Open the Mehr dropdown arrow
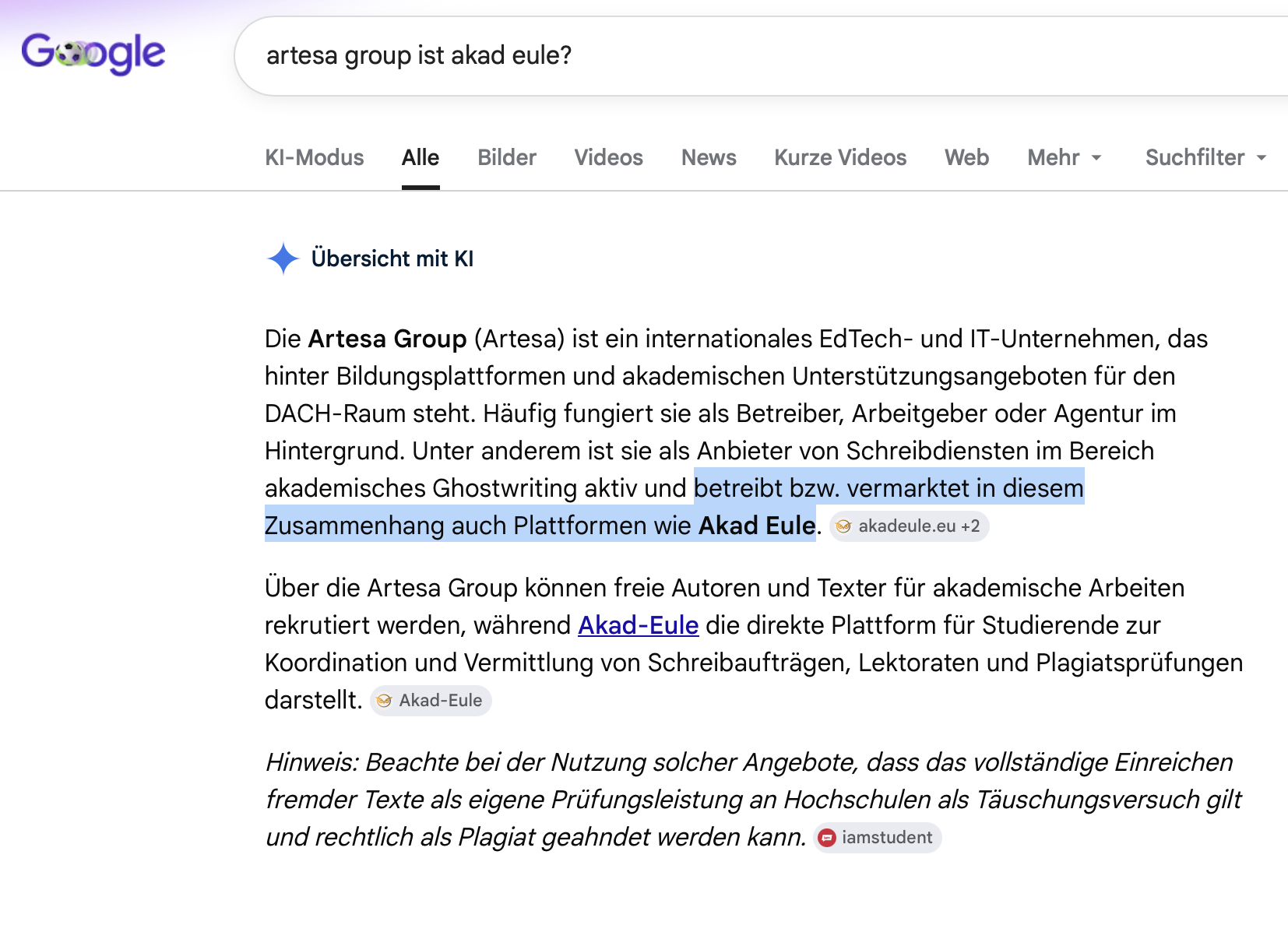The image size is (1288, 925). (x=1096, y=158)
